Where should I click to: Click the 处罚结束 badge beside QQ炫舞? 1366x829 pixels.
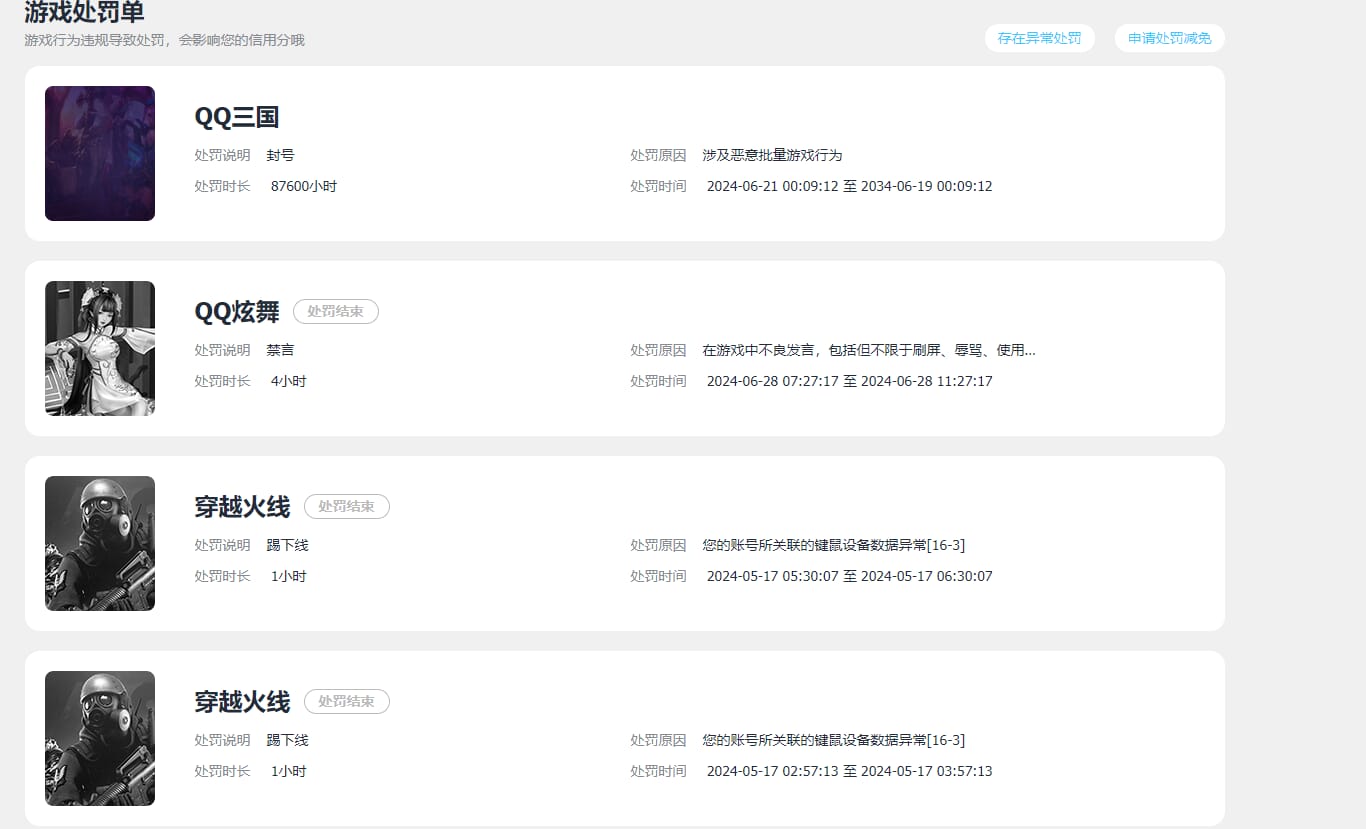pos(336,312)
